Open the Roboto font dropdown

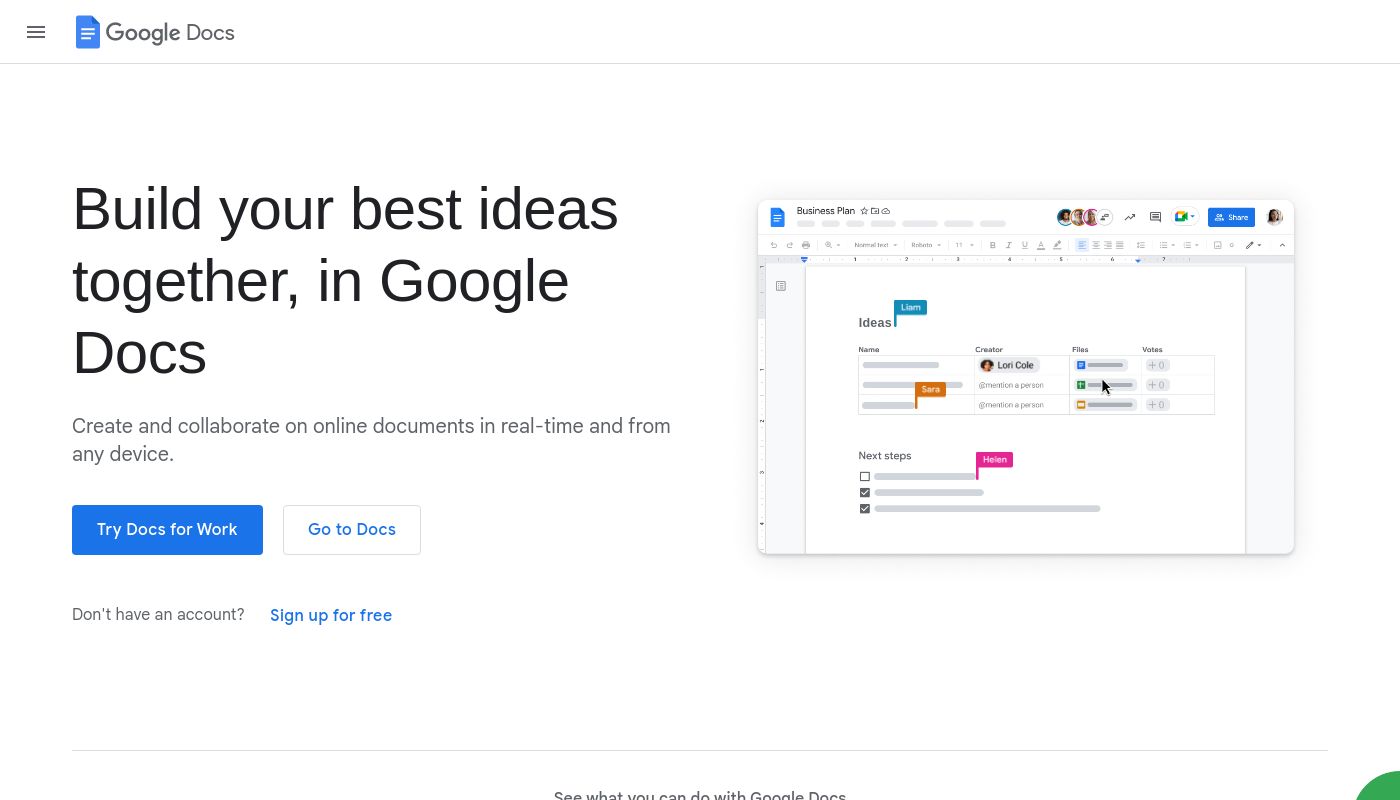pos(926,245)
